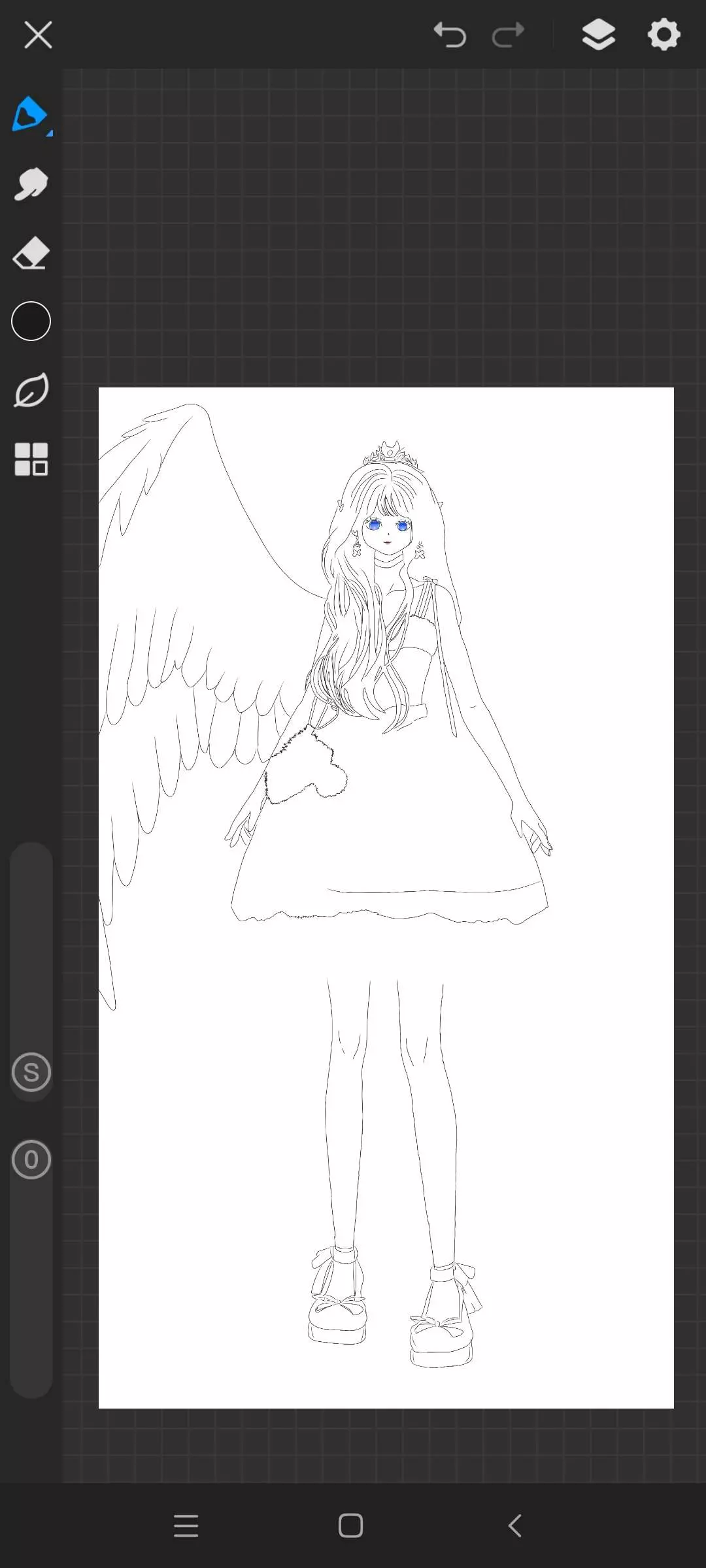This screenshot has height=1568, width=706.
Task: Tap the Android home button
Action: [350, 1526]
